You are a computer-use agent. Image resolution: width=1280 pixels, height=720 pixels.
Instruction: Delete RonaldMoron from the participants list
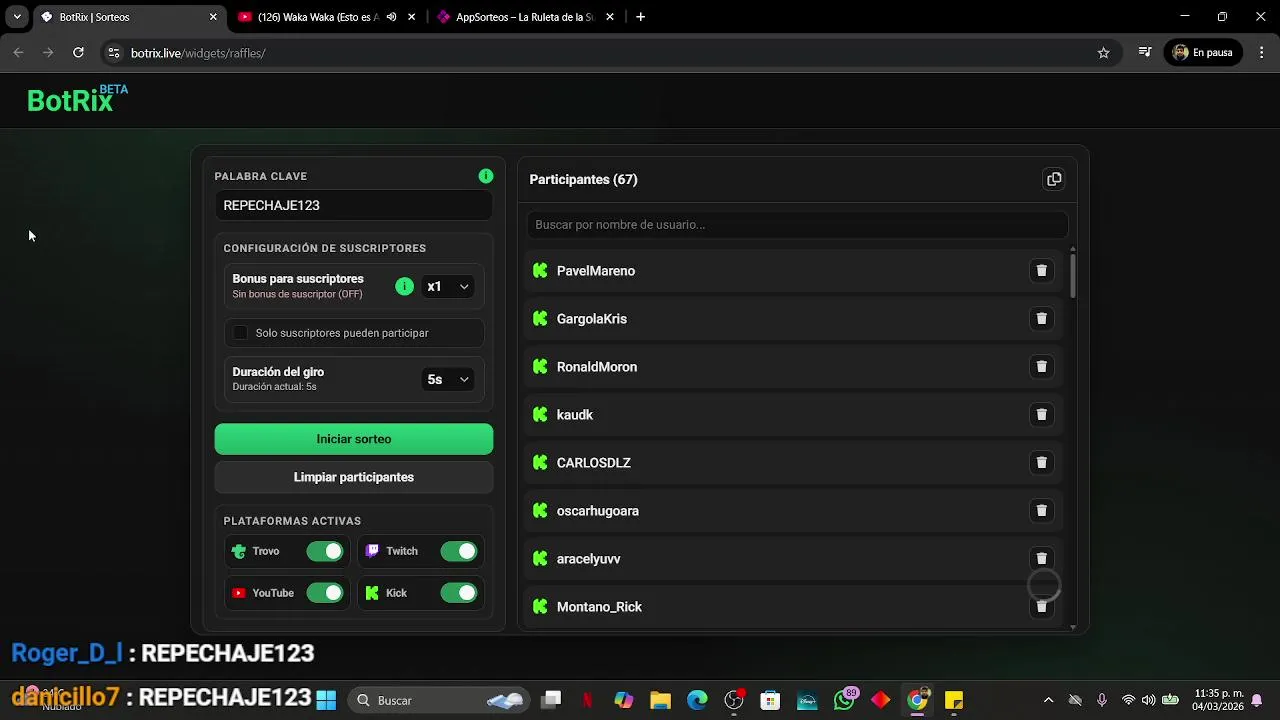1041,367
